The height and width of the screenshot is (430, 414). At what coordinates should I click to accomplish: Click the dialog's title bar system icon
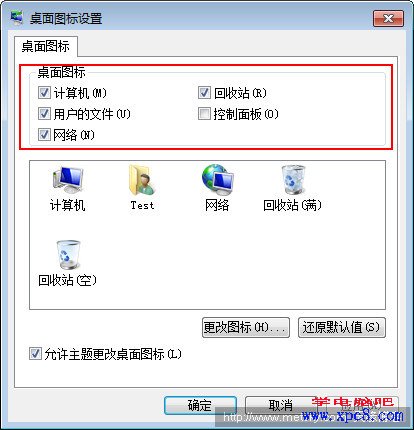click(17, 18)
